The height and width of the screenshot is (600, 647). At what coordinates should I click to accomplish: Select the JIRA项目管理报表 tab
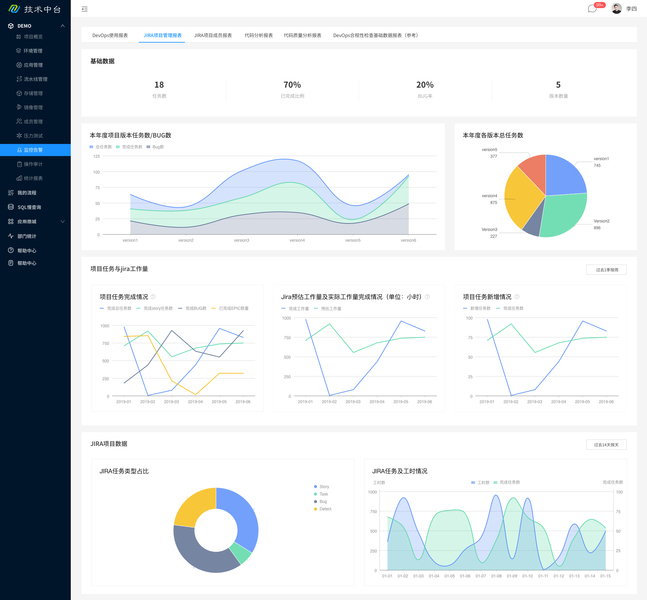pos(162,35)
